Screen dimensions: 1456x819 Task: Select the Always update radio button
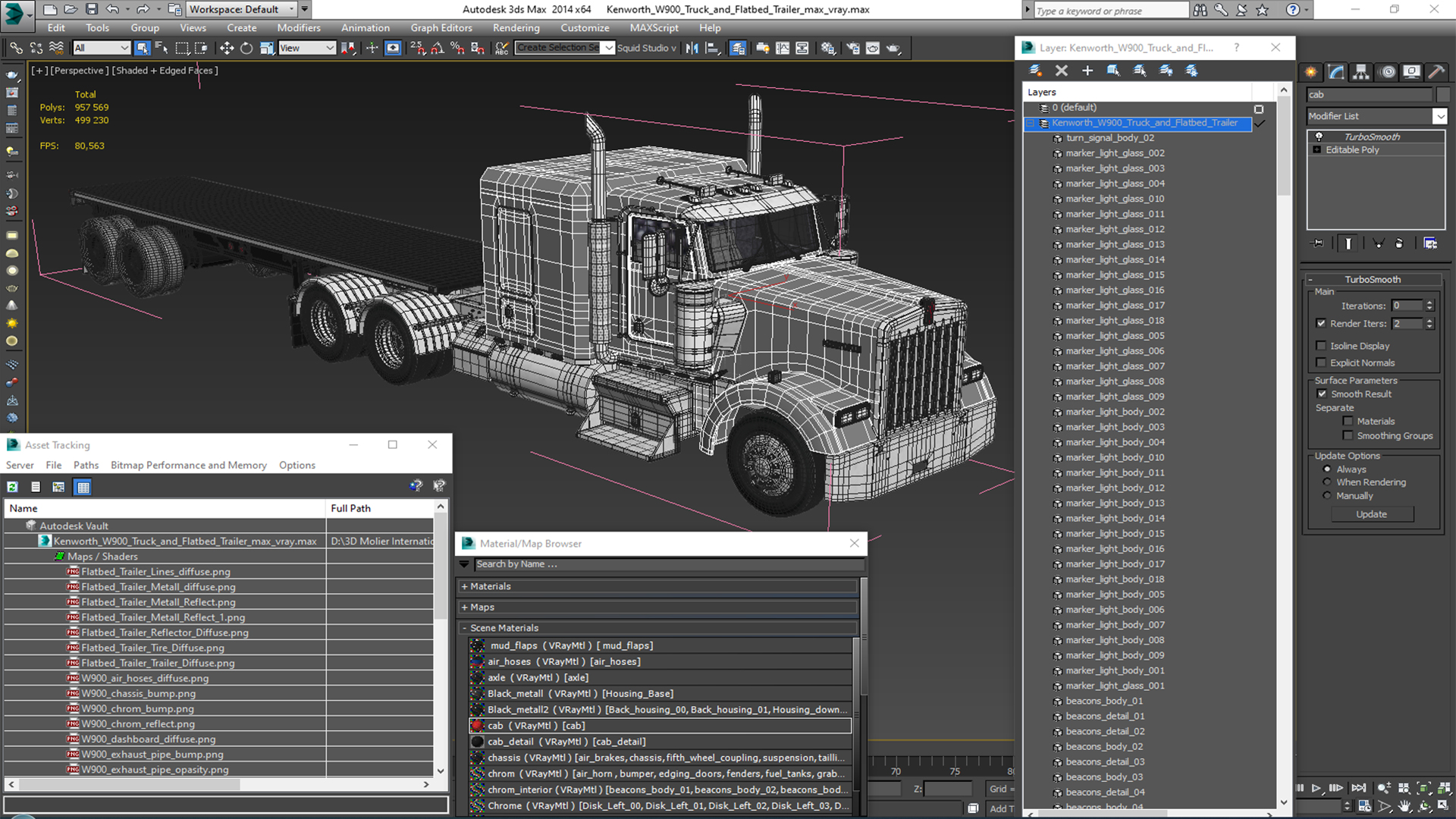(x=1327, y=469)
